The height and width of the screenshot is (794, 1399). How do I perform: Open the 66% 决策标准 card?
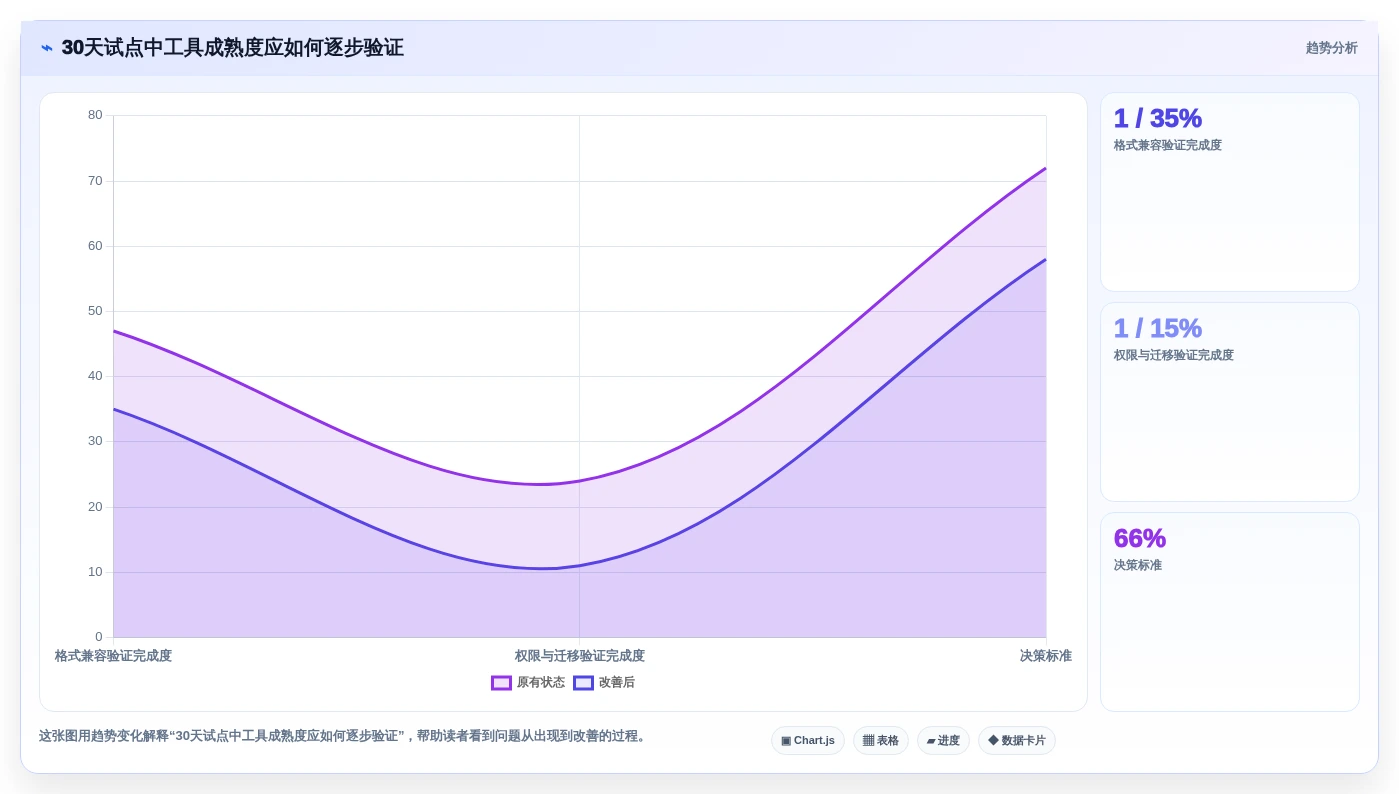(x=1230, y=612)
